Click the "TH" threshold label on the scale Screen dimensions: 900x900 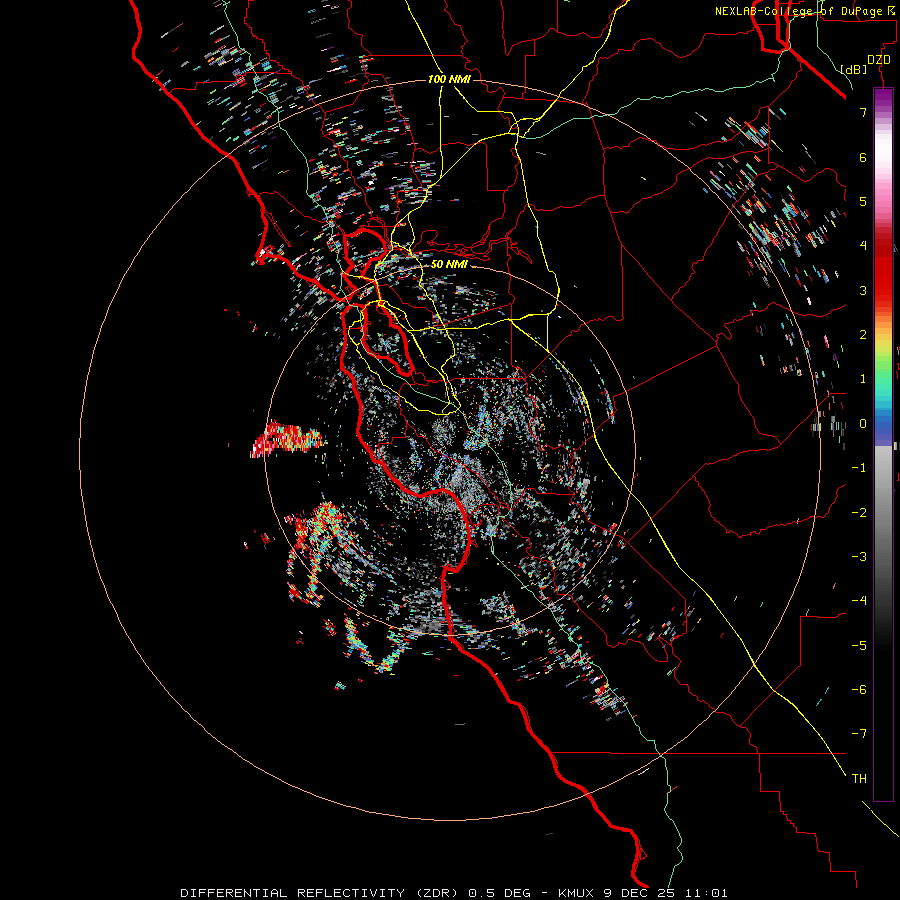[859, 779]
